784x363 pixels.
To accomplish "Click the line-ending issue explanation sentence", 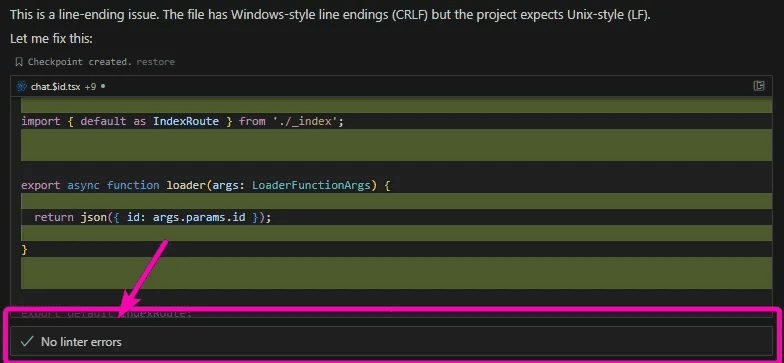I will pos(330,14).
